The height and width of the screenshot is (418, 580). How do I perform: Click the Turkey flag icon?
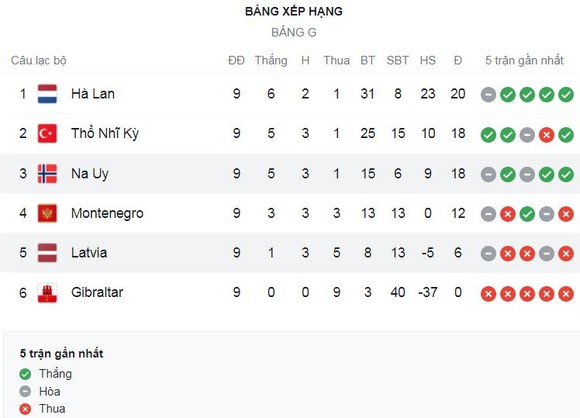(47, 134)
